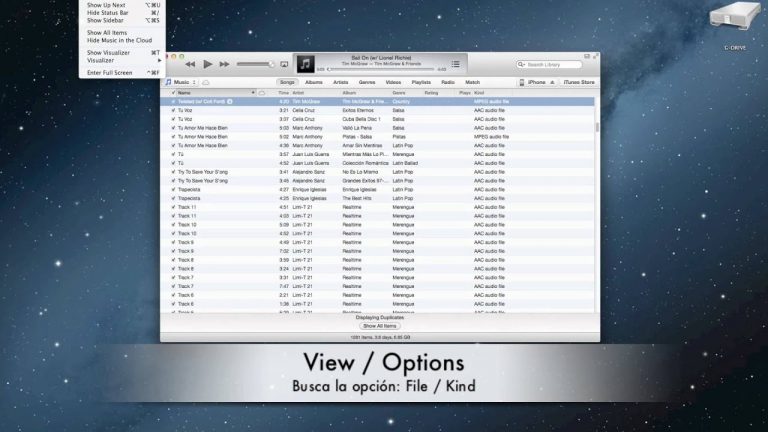The width and height of the screenshot is (768, 432).
Task: Uncheck the Tu Voz 3:07 song checkbox
Action: (173, 119)
